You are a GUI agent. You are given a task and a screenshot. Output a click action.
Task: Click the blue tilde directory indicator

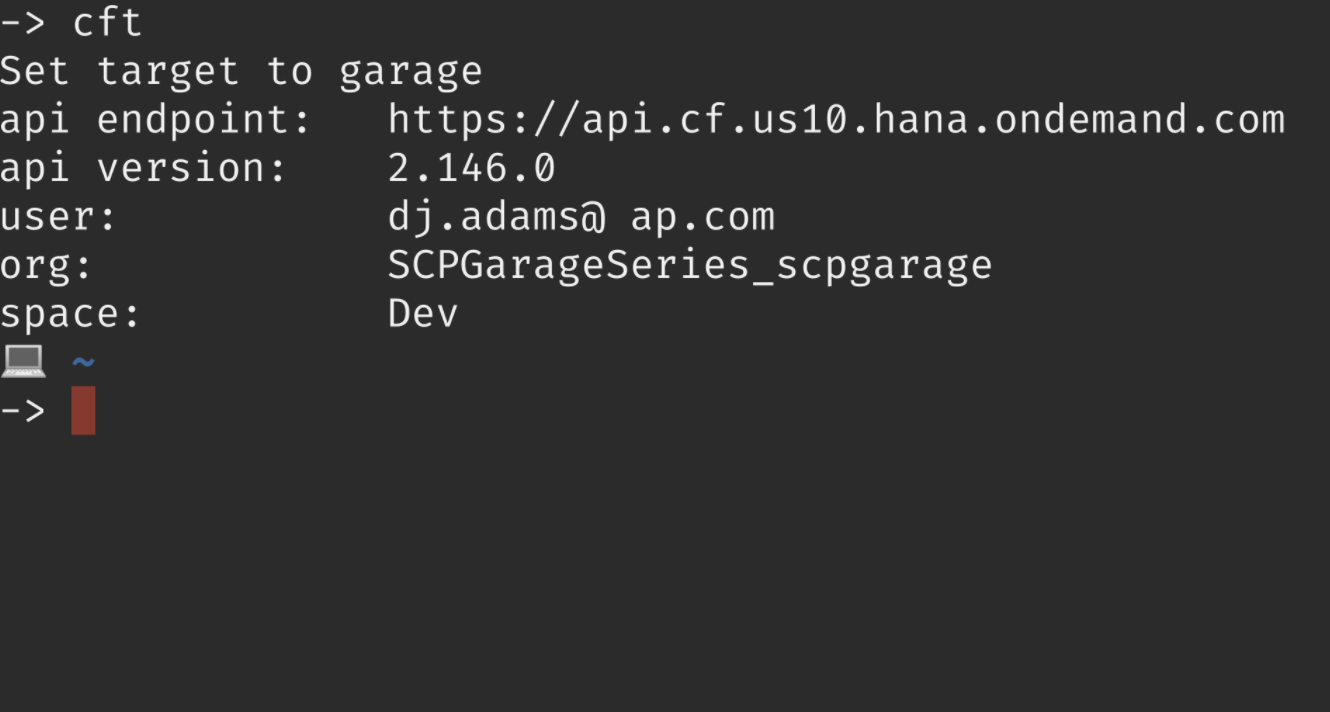[x=84, y=362]
